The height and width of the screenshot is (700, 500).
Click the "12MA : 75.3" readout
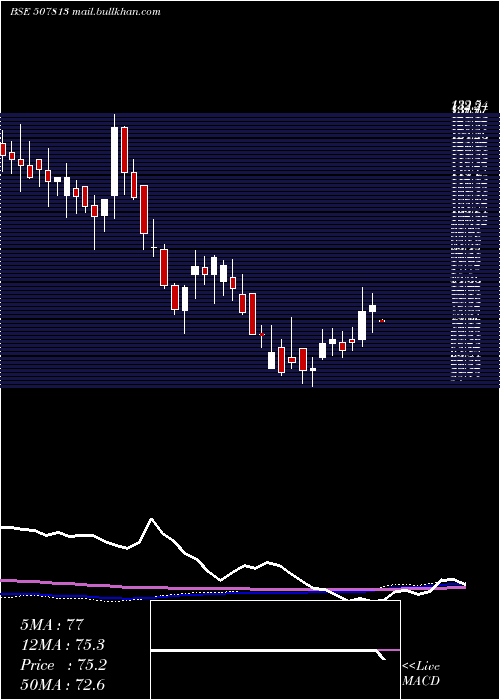point(62,645)
